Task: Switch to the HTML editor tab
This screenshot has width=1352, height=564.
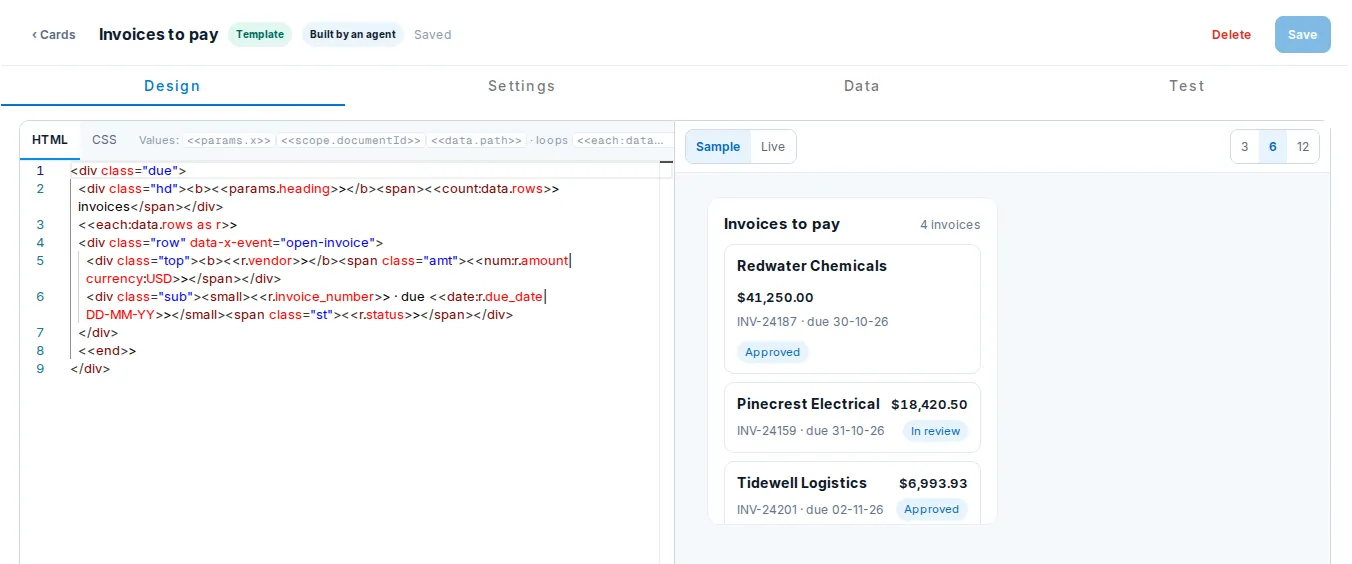Action: 50,140
